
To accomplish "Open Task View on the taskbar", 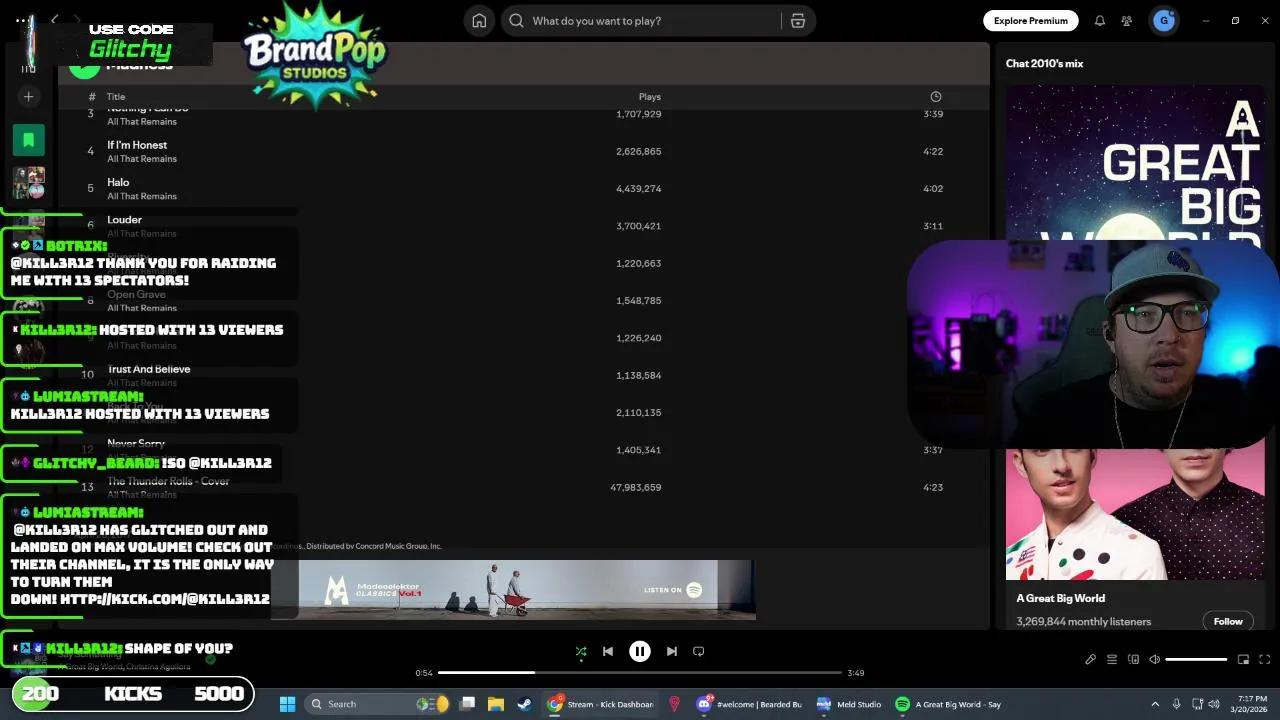I will click(467, 704).
